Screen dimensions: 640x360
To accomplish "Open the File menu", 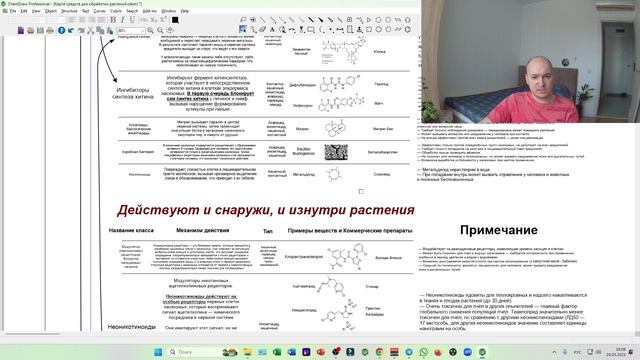I will [x=13, y=11].
